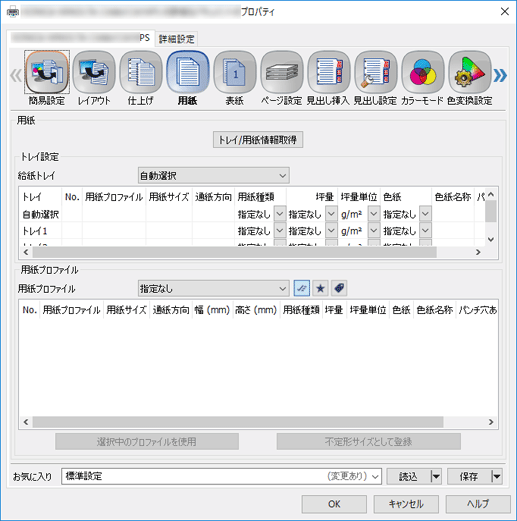
Task: Open 坪量 dropdown in 自動選択 row
Action: point(331,214)
